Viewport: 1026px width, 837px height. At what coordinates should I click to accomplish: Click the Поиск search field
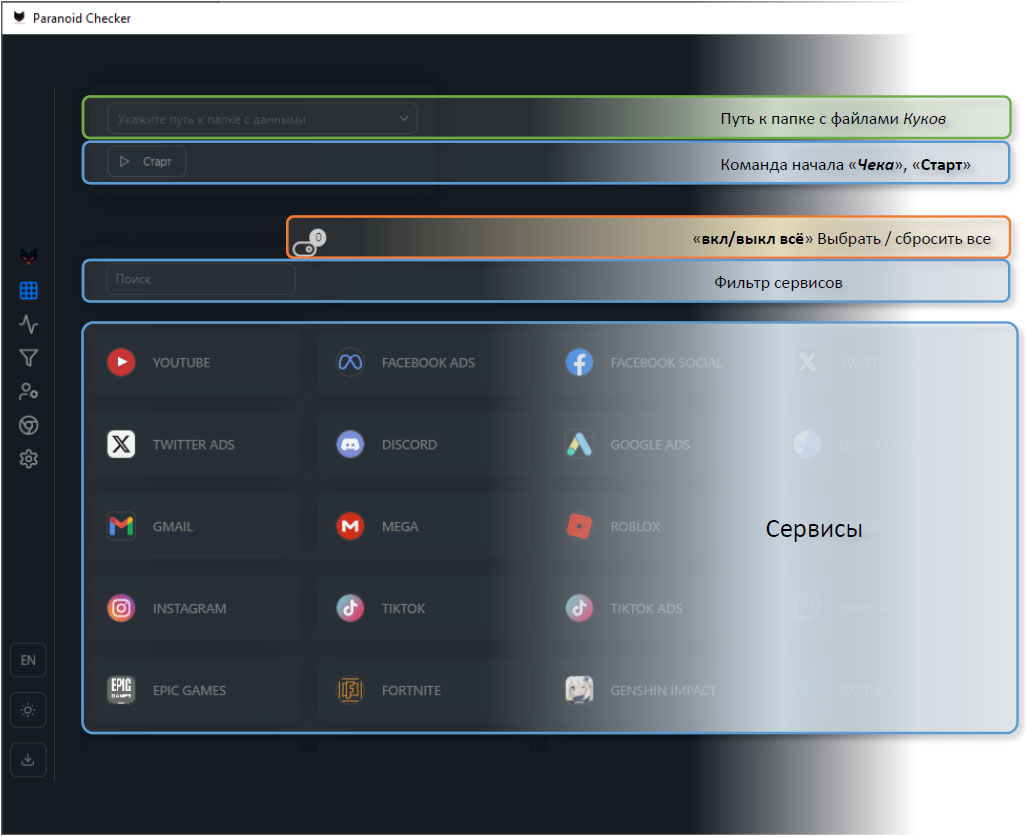201,280
